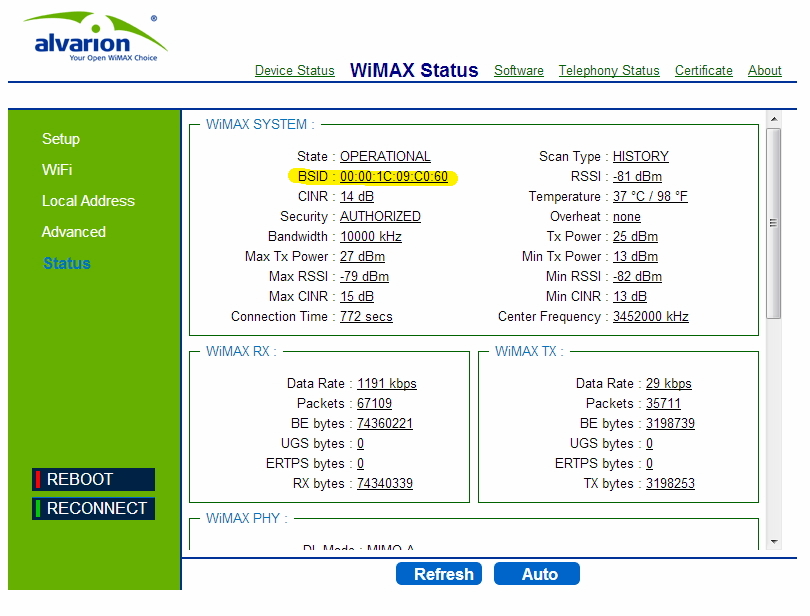This screenshot has width=810, height=616.
Task: Click the CINR value 14 dB
Action: coord(356,196)
